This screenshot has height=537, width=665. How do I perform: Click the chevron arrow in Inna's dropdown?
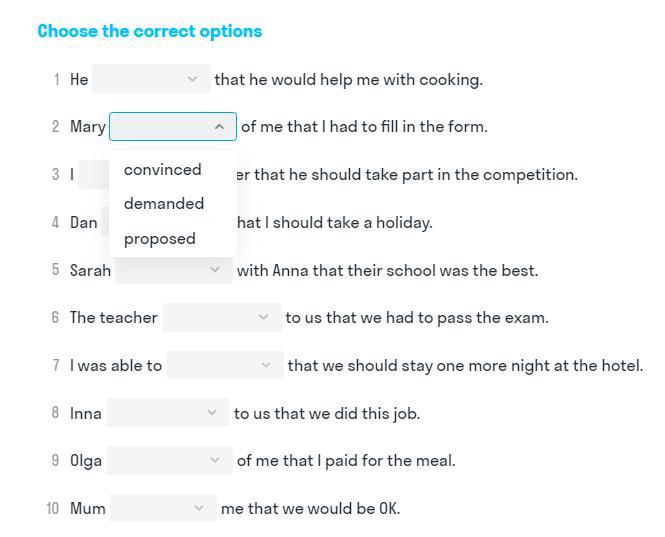coord(212,413)
